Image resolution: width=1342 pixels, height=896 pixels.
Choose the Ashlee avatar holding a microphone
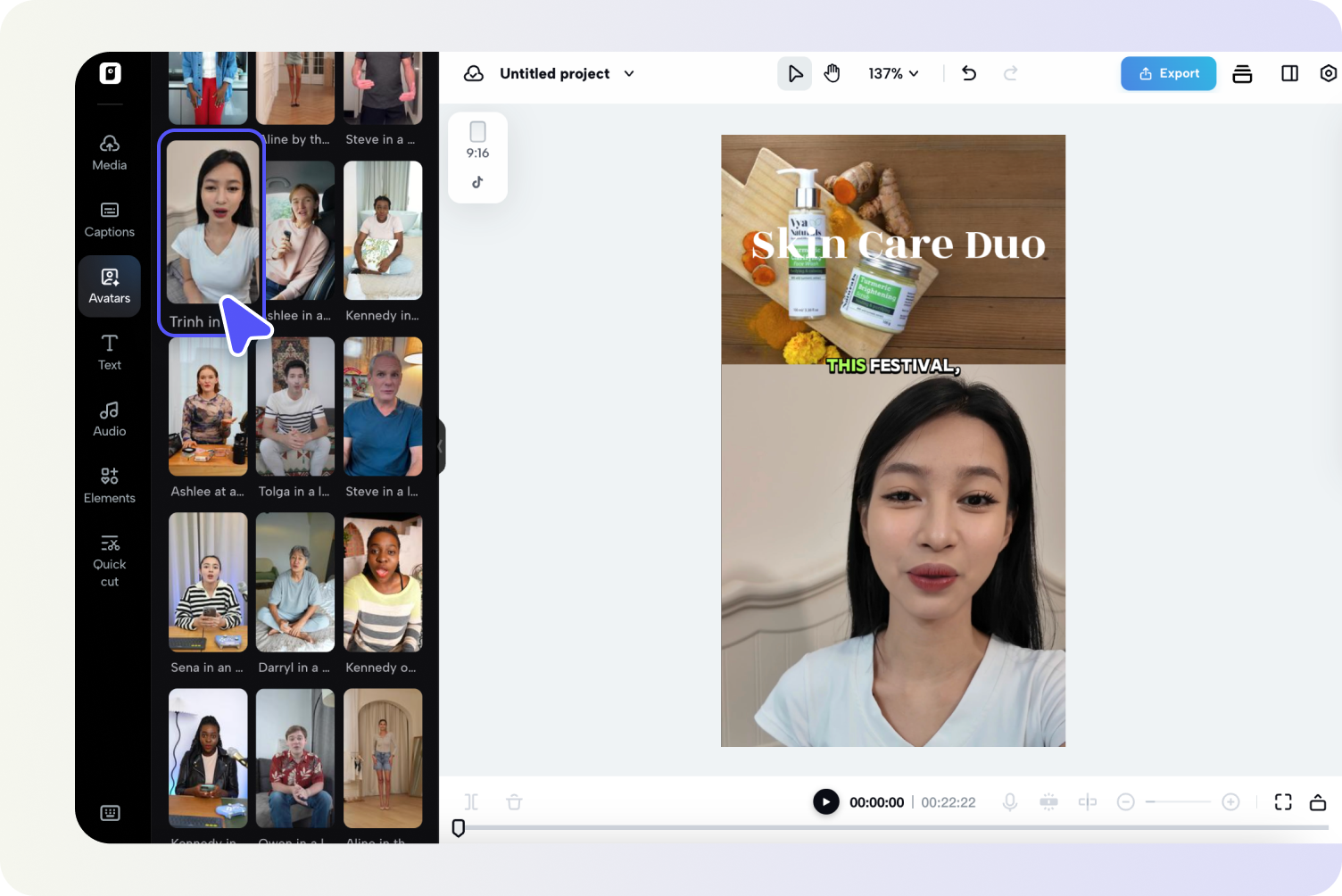pyautogui.click(x=300, y=230)
